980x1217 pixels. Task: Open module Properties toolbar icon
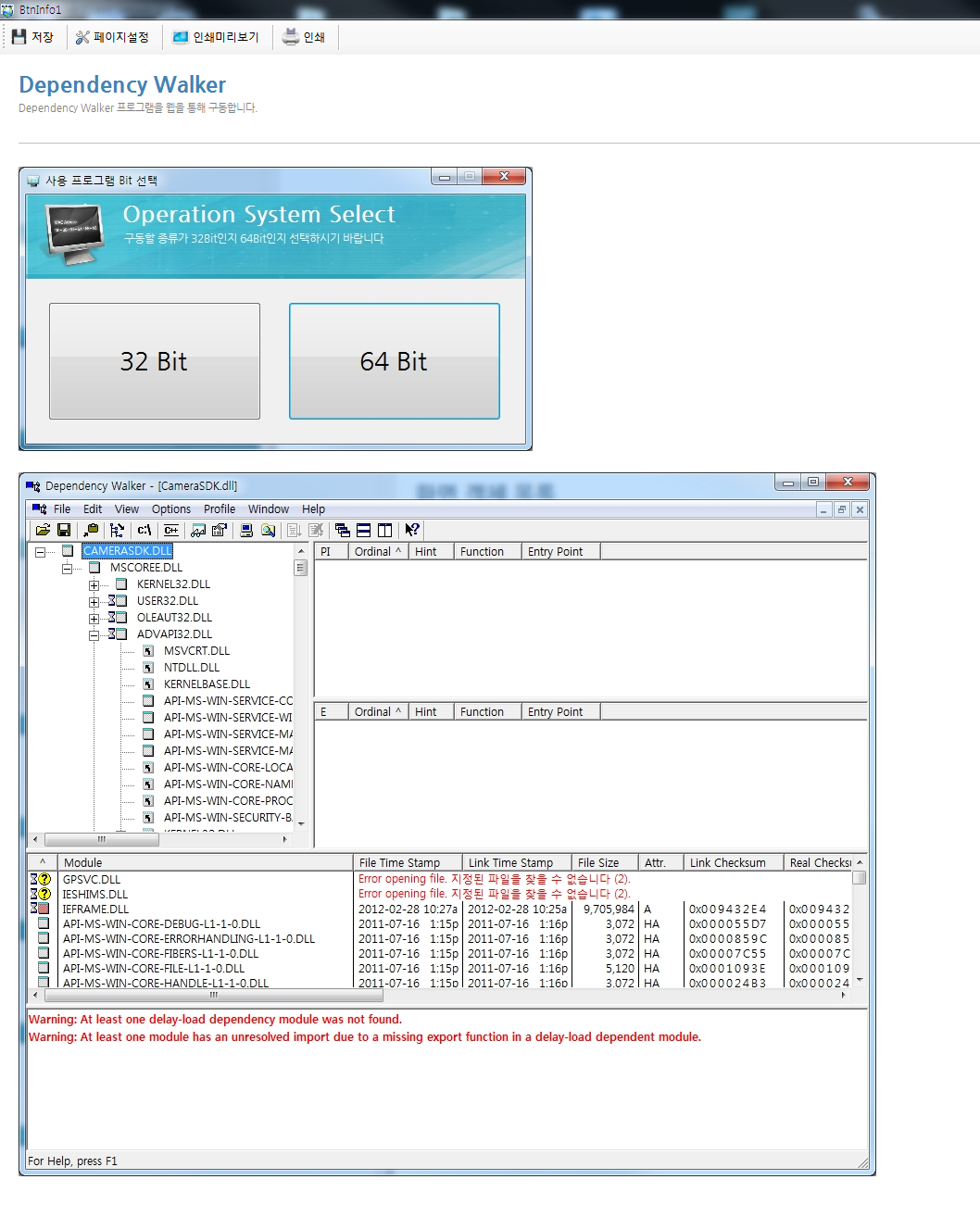click(x=220, y=530)
